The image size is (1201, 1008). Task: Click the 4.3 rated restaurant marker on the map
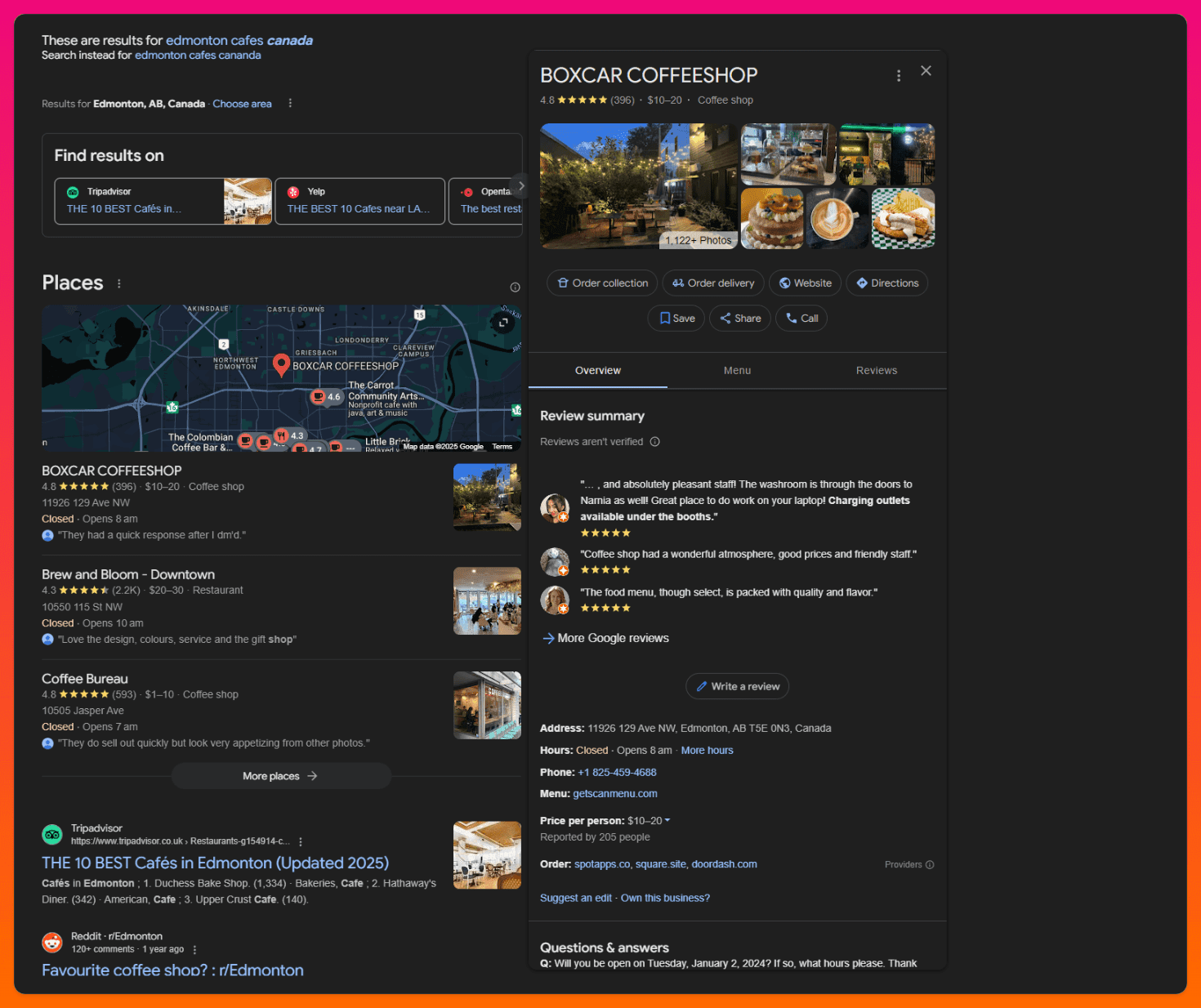point(289,435)
